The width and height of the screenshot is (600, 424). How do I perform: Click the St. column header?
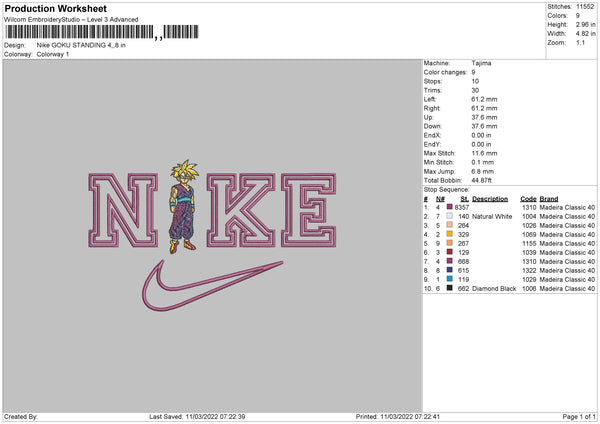pos(465,199)
